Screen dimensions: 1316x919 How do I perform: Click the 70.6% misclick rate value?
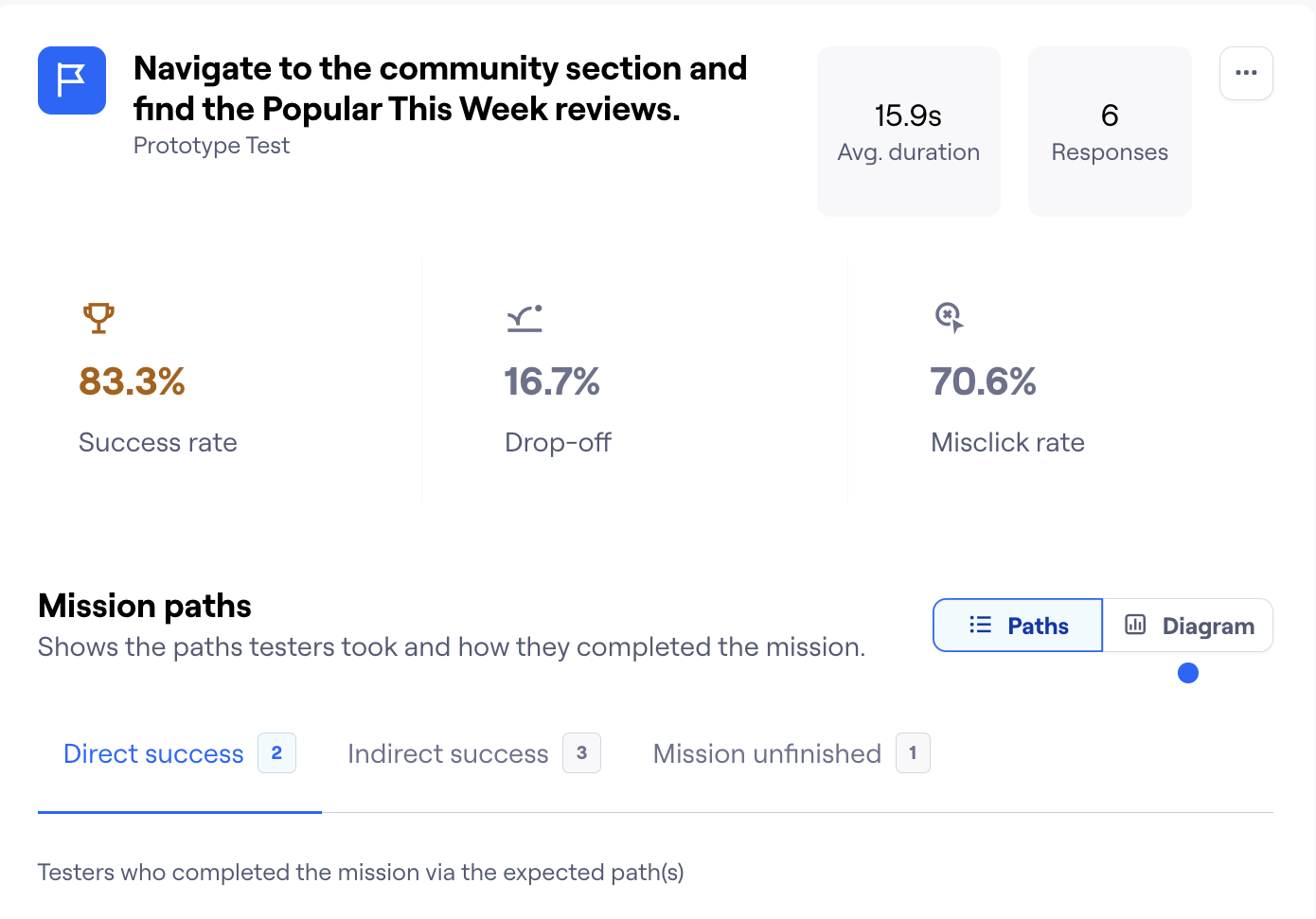tap(983, 381)
